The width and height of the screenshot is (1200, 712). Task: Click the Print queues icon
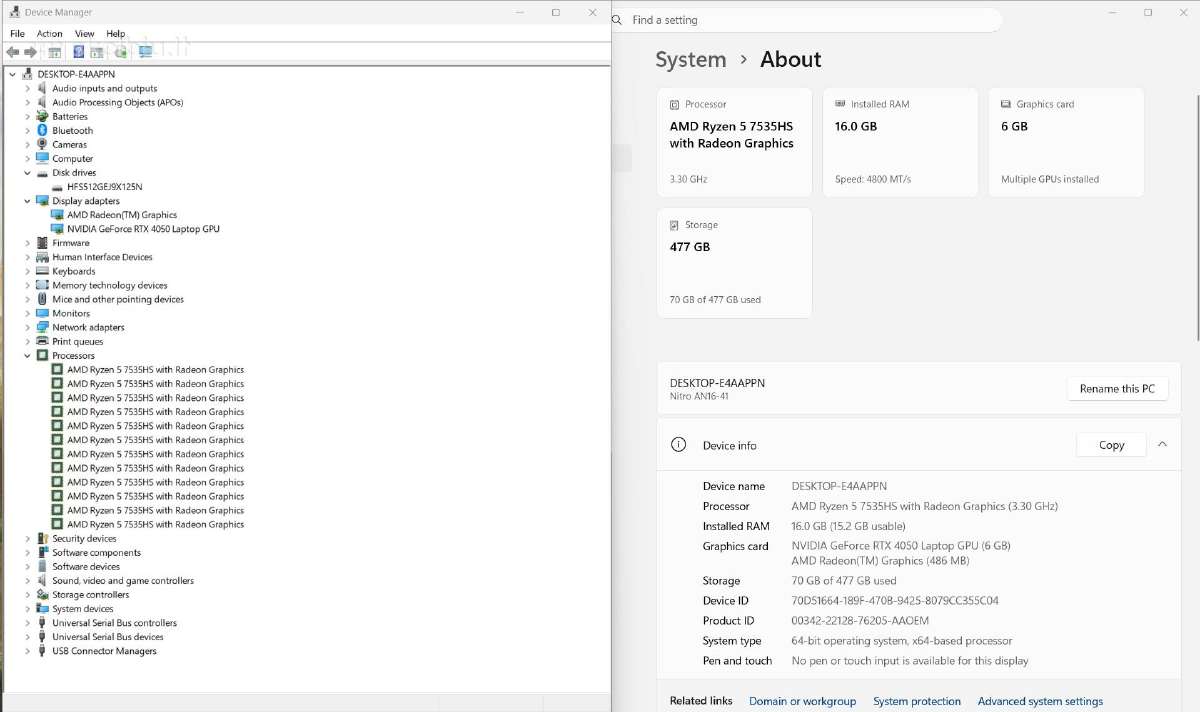point(42,341)
